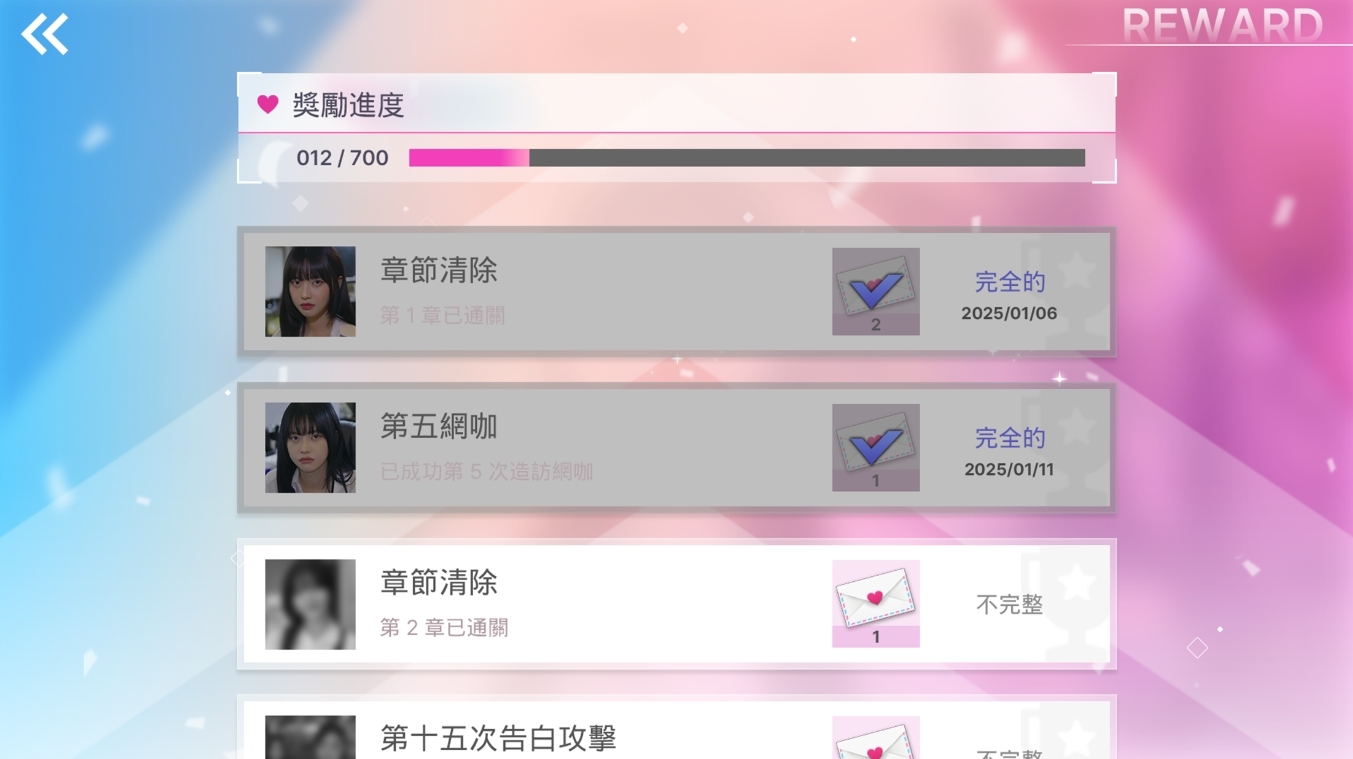
Task: Select the 第 1 章已通關 reward row
Action: coord(677,292)
